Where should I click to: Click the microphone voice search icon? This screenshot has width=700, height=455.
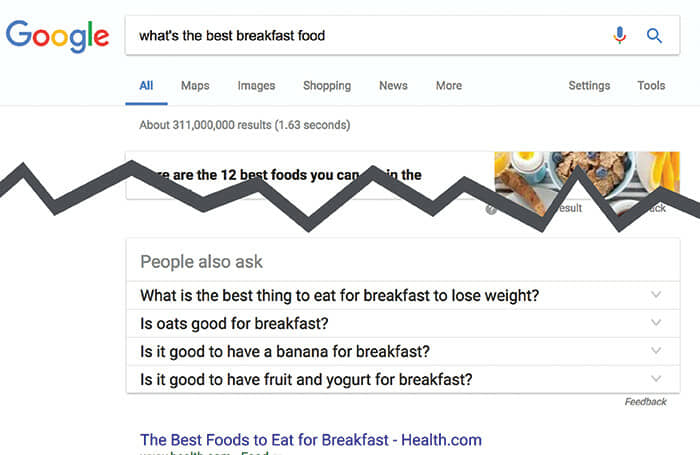tap(619, 35)
